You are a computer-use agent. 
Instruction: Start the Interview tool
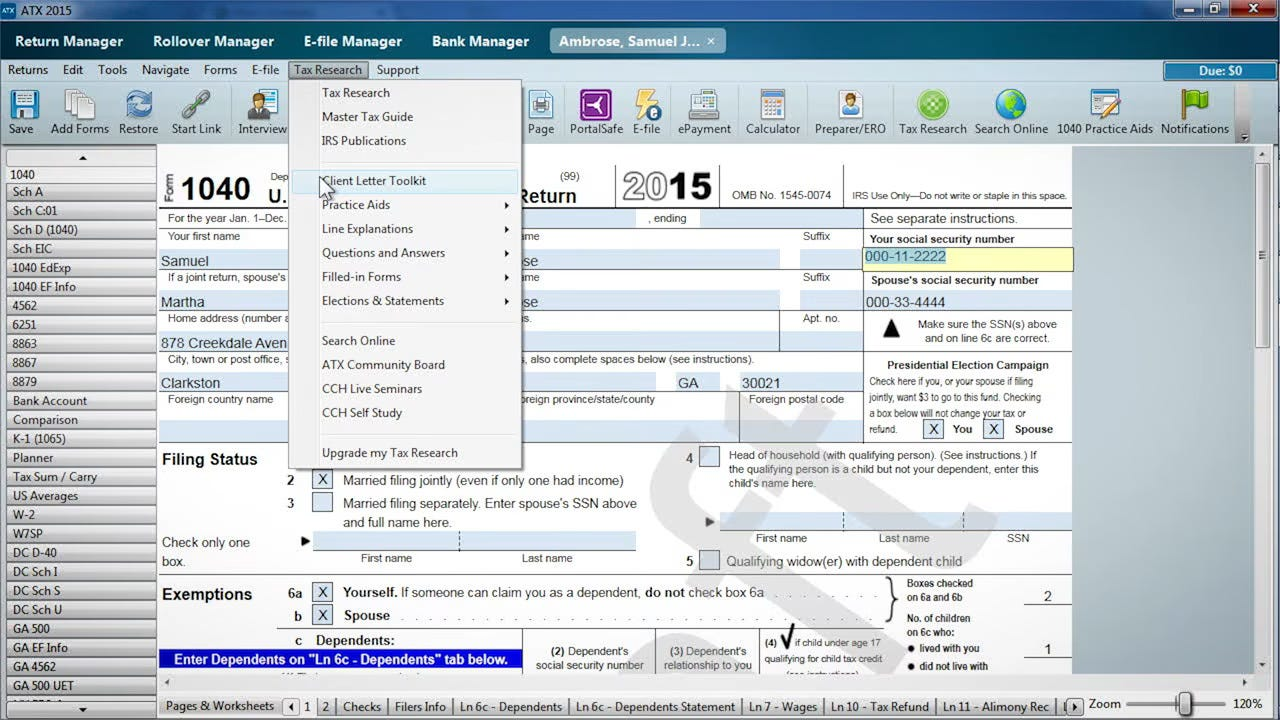(261, 110)
